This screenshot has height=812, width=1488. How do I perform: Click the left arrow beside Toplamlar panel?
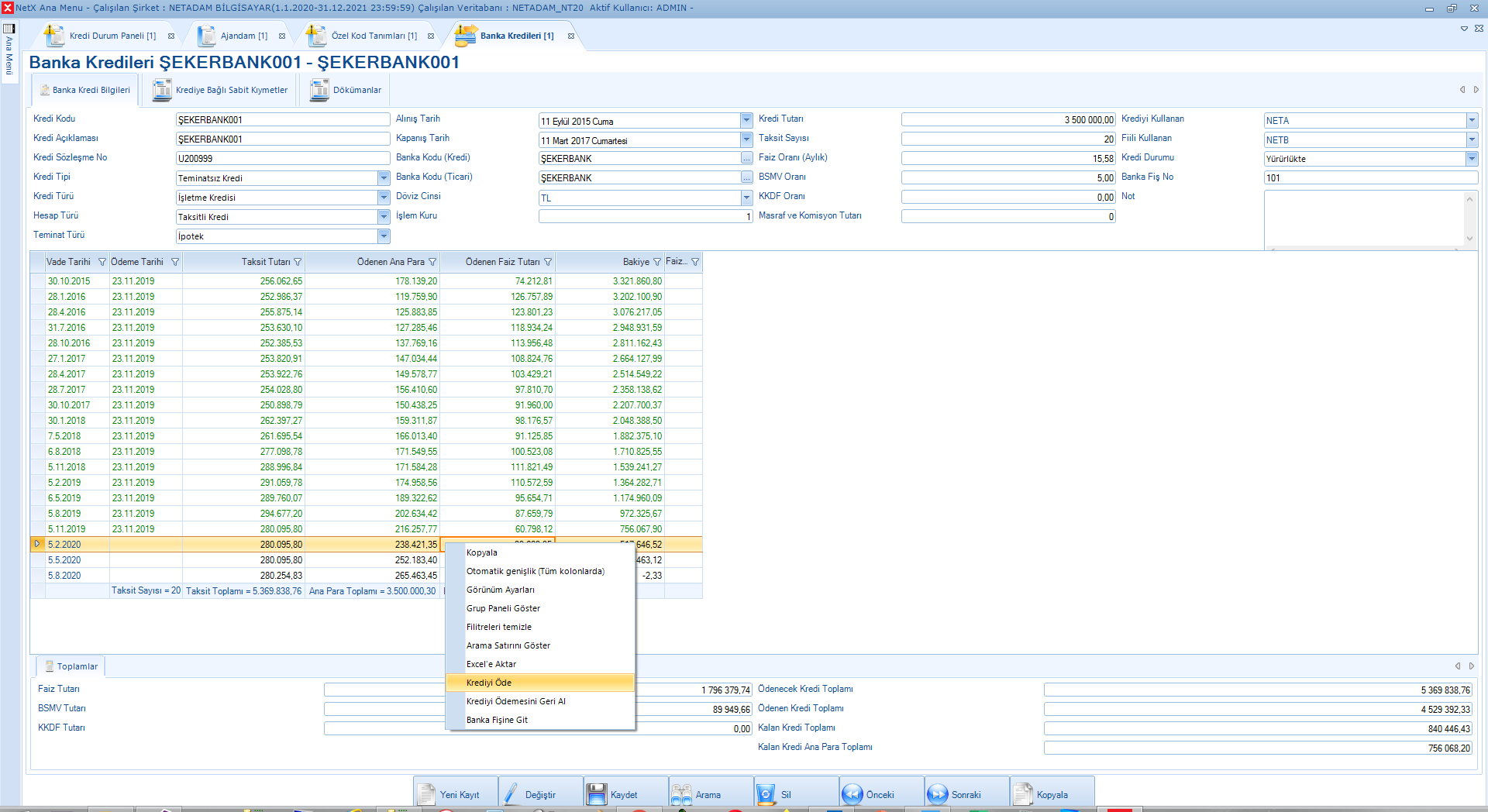tap(1458, 666)
